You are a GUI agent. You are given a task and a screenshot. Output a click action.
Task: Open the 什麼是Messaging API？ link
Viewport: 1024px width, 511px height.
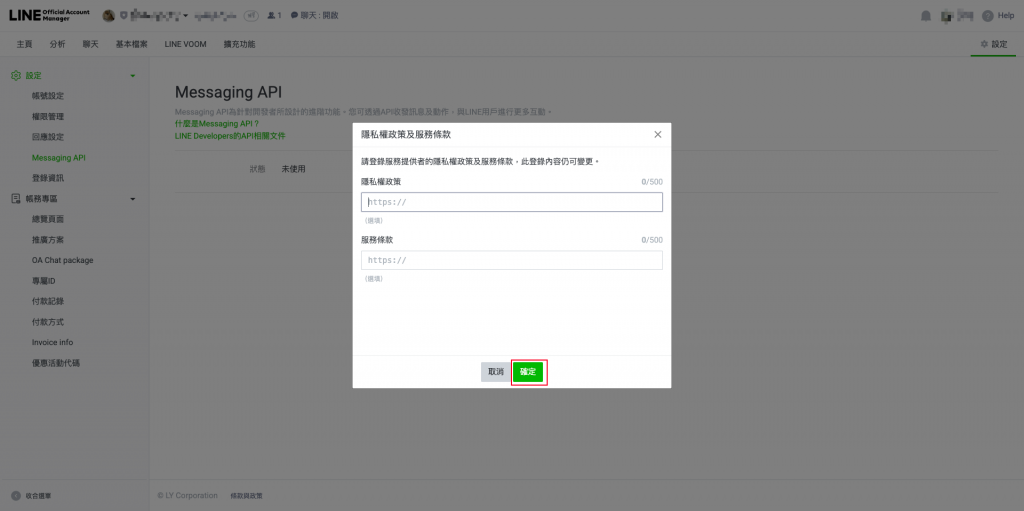[217, 124]
